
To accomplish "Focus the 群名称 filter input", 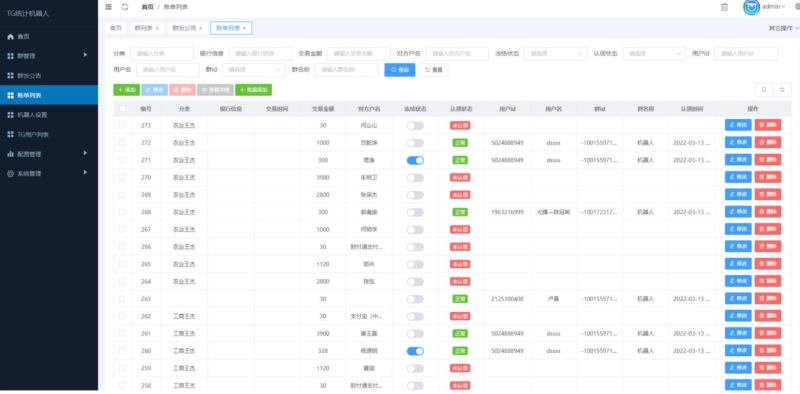I will pyautogui.click(x=346, y=70).
